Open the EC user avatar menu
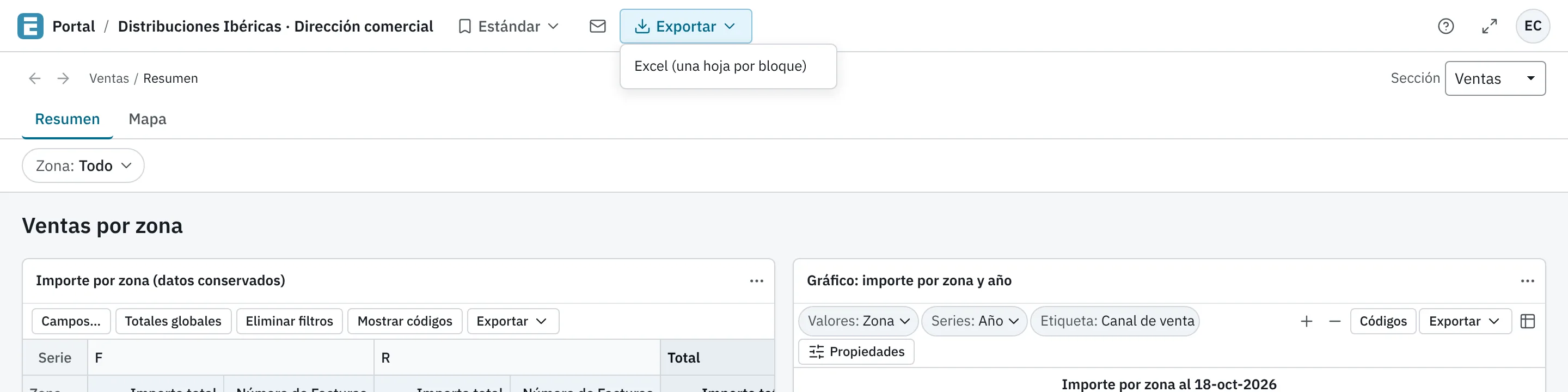The image size is (1568, 392). tap(1532, 26)
